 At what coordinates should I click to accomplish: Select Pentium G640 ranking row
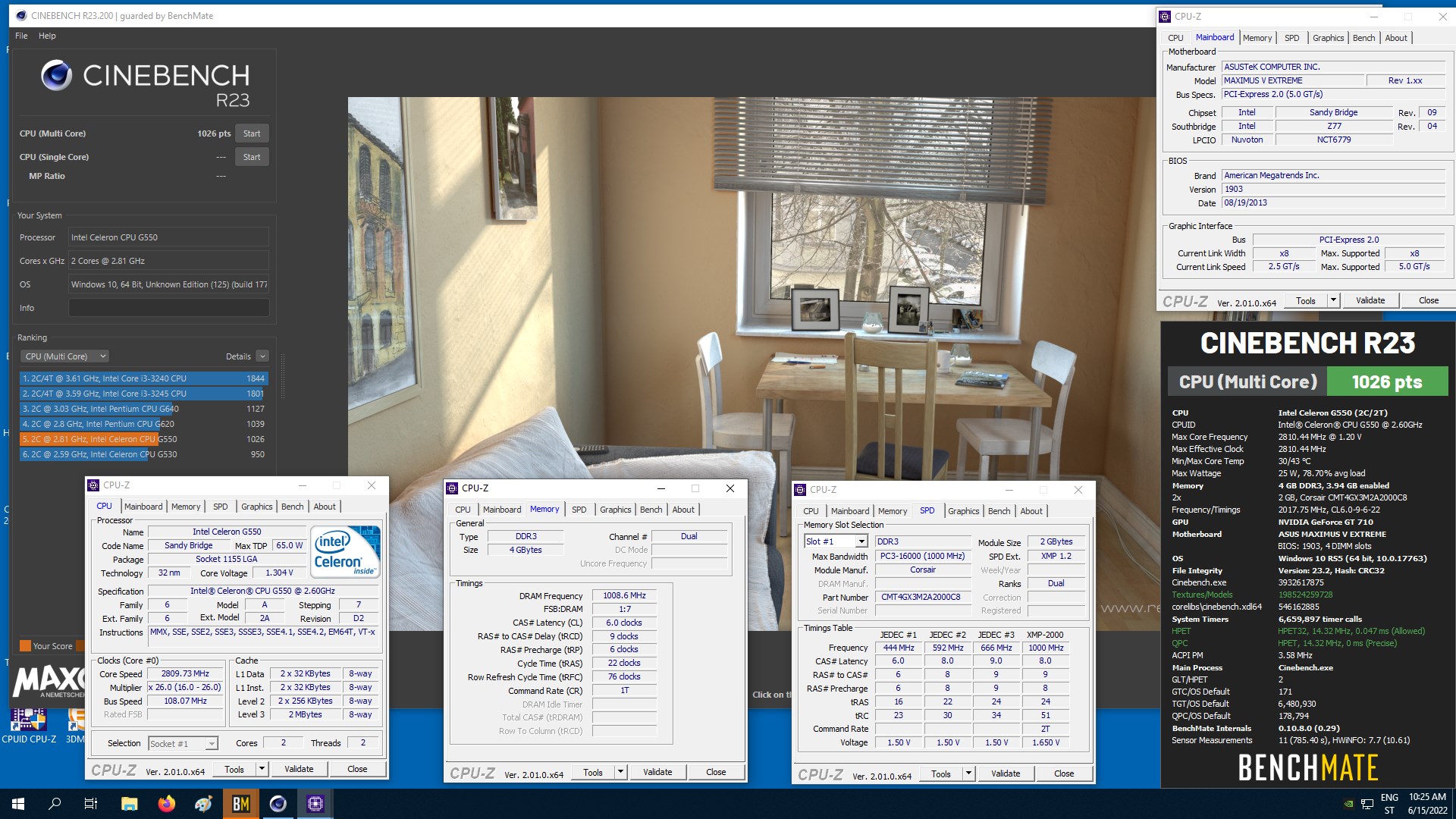(143, 409)
